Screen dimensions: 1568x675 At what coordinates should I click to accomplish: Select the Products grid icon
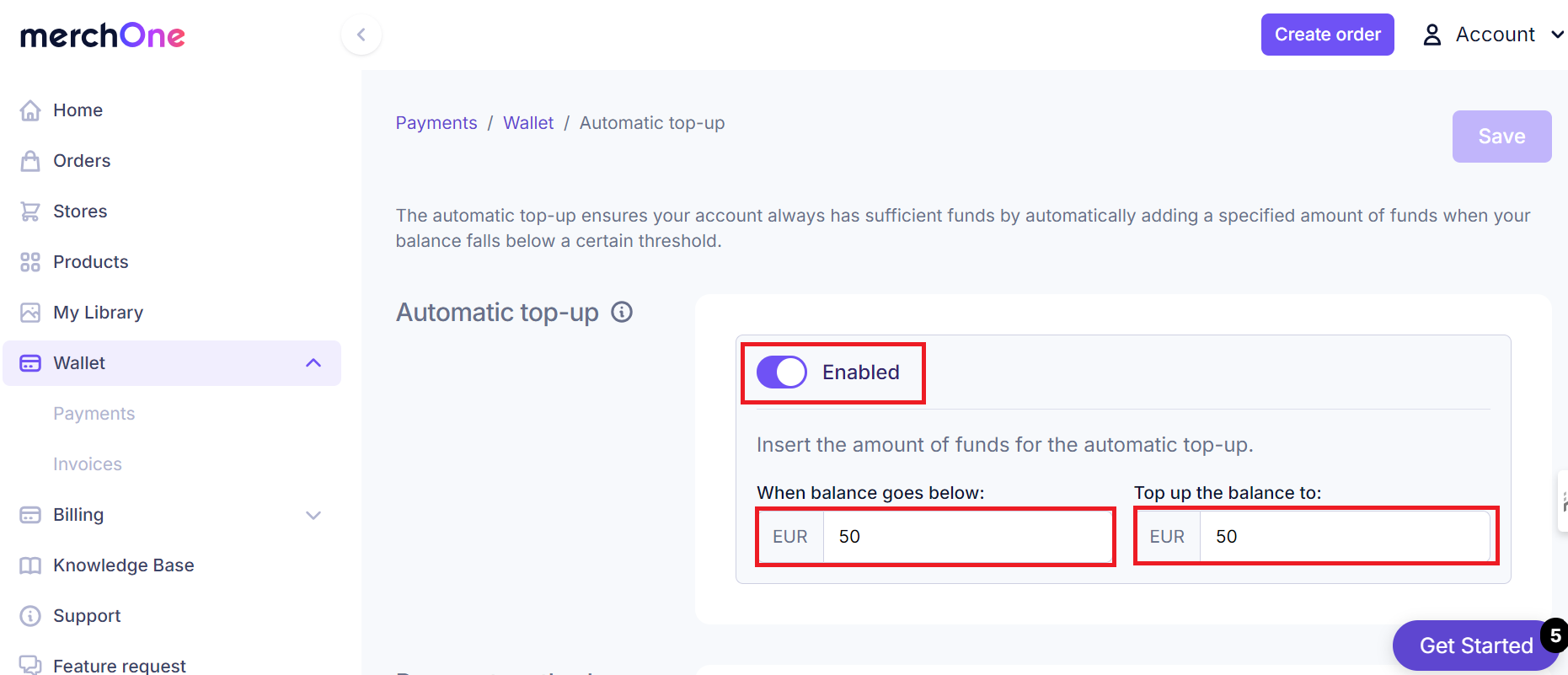[x=29, y=261]
